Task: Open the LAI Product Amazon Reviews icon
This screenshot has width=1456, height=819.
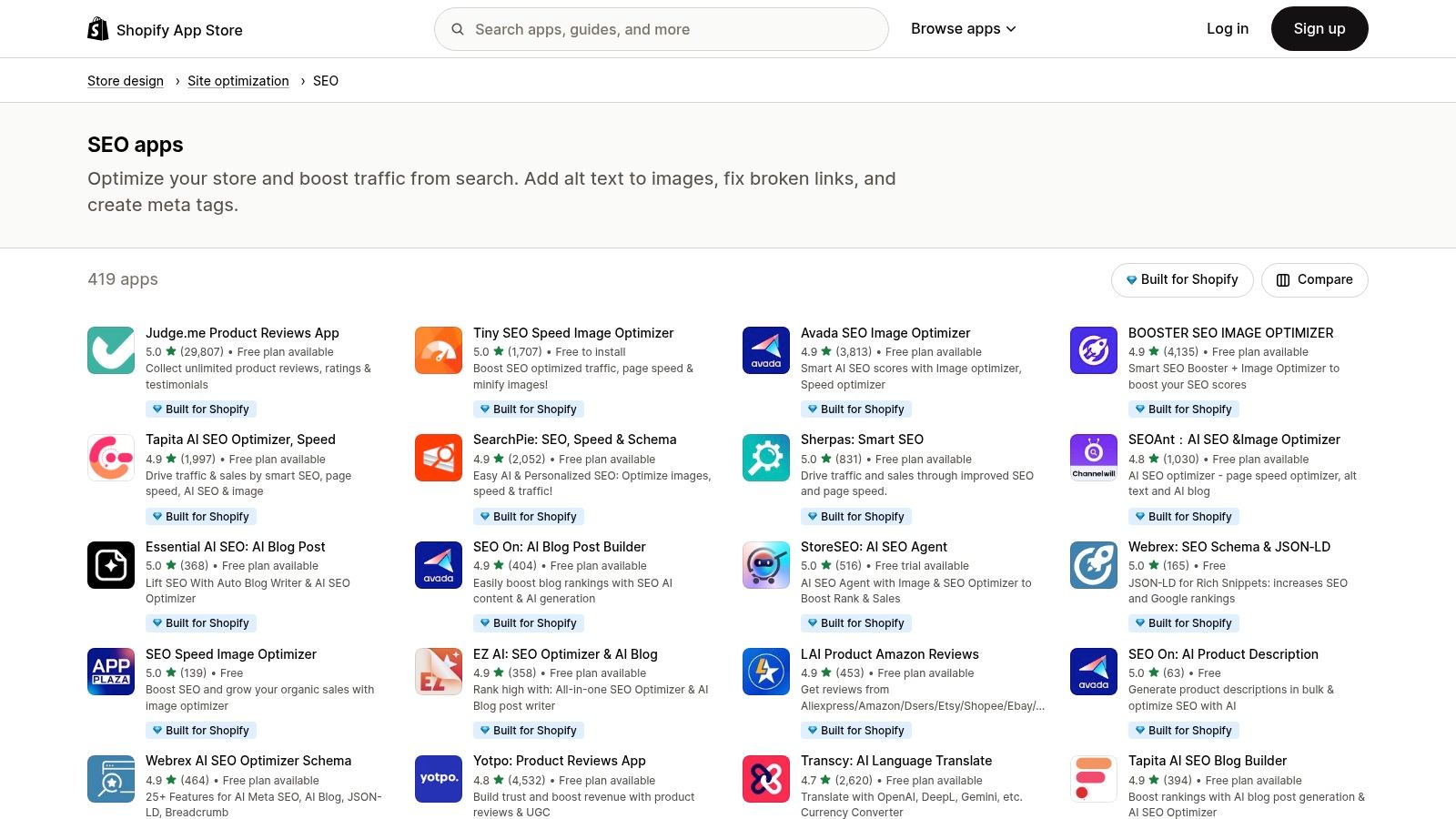Action: point(766,672)
